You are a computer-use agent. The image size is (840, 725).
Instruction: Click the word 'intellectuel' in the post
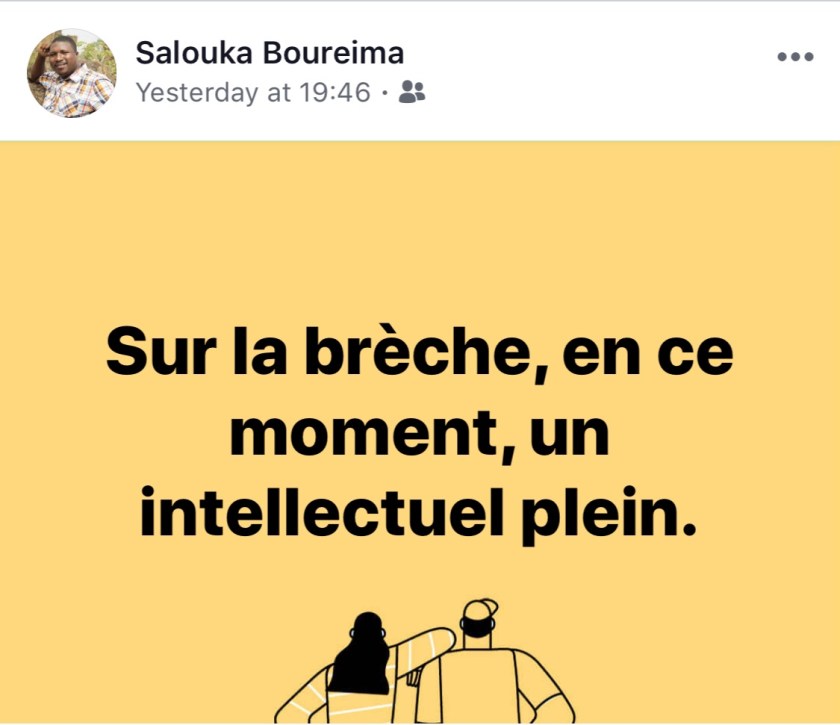(x=322, y=512)
